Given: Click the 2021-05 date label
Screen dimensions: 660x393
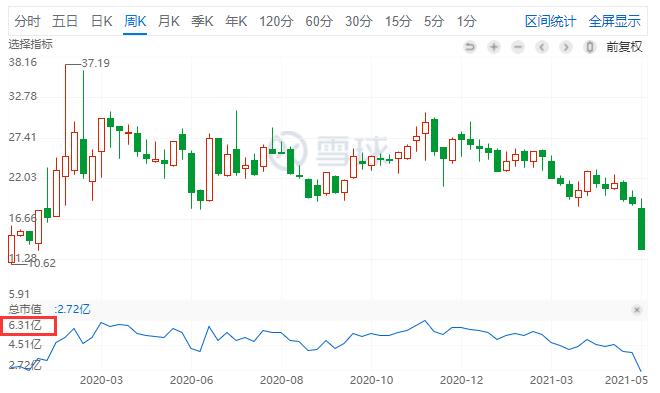Looking at the screenshot, I should tap(626, 380).
